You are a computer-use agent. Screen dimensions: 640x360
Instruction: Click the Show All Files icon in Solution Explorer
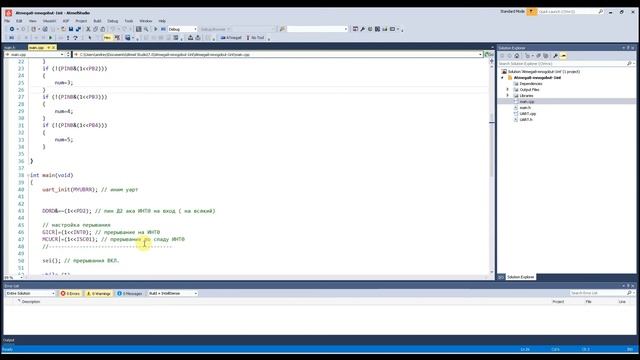[546, 56]
